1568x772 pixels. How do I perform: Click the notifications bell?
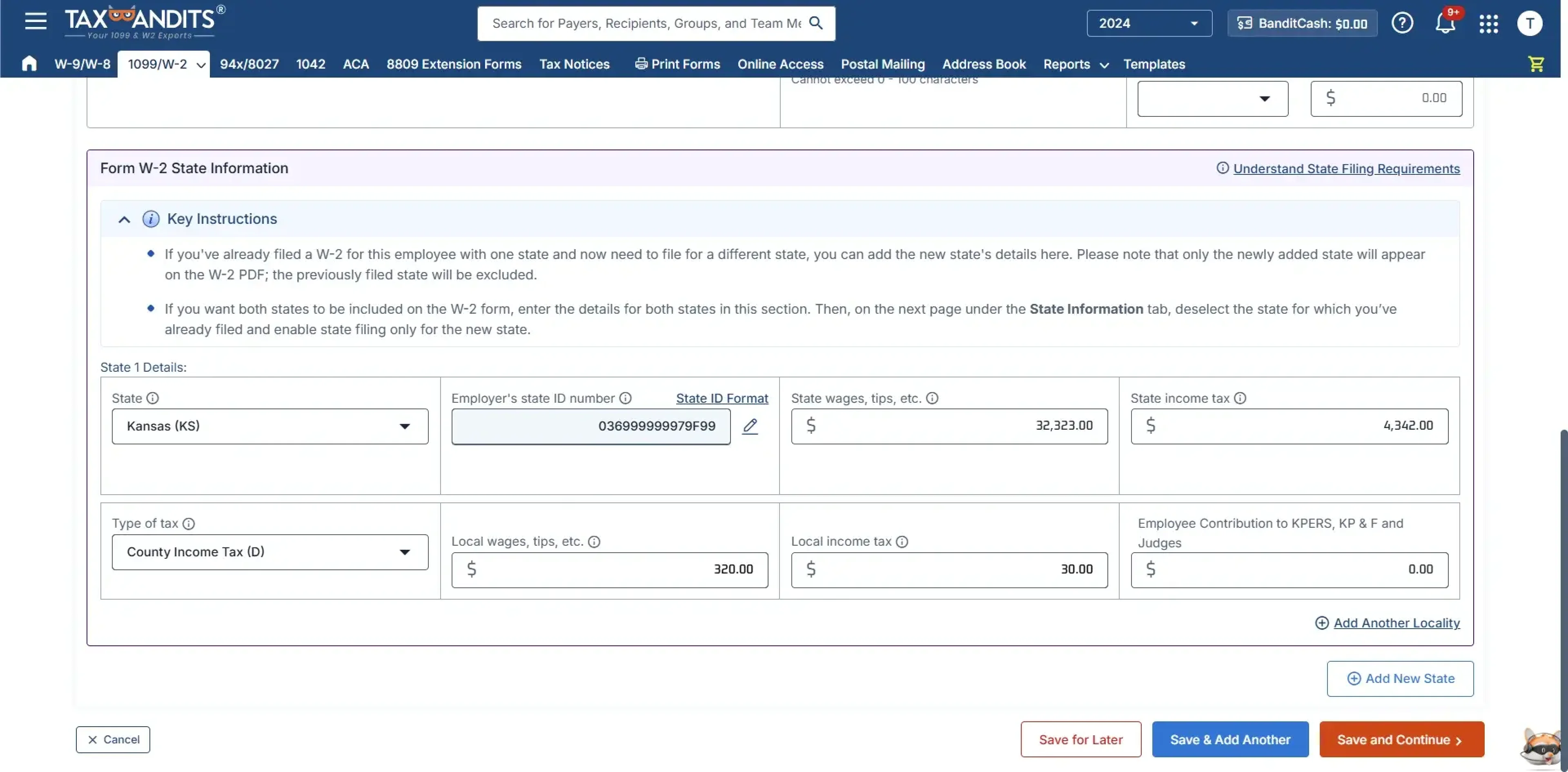(x=1445, y=22)
